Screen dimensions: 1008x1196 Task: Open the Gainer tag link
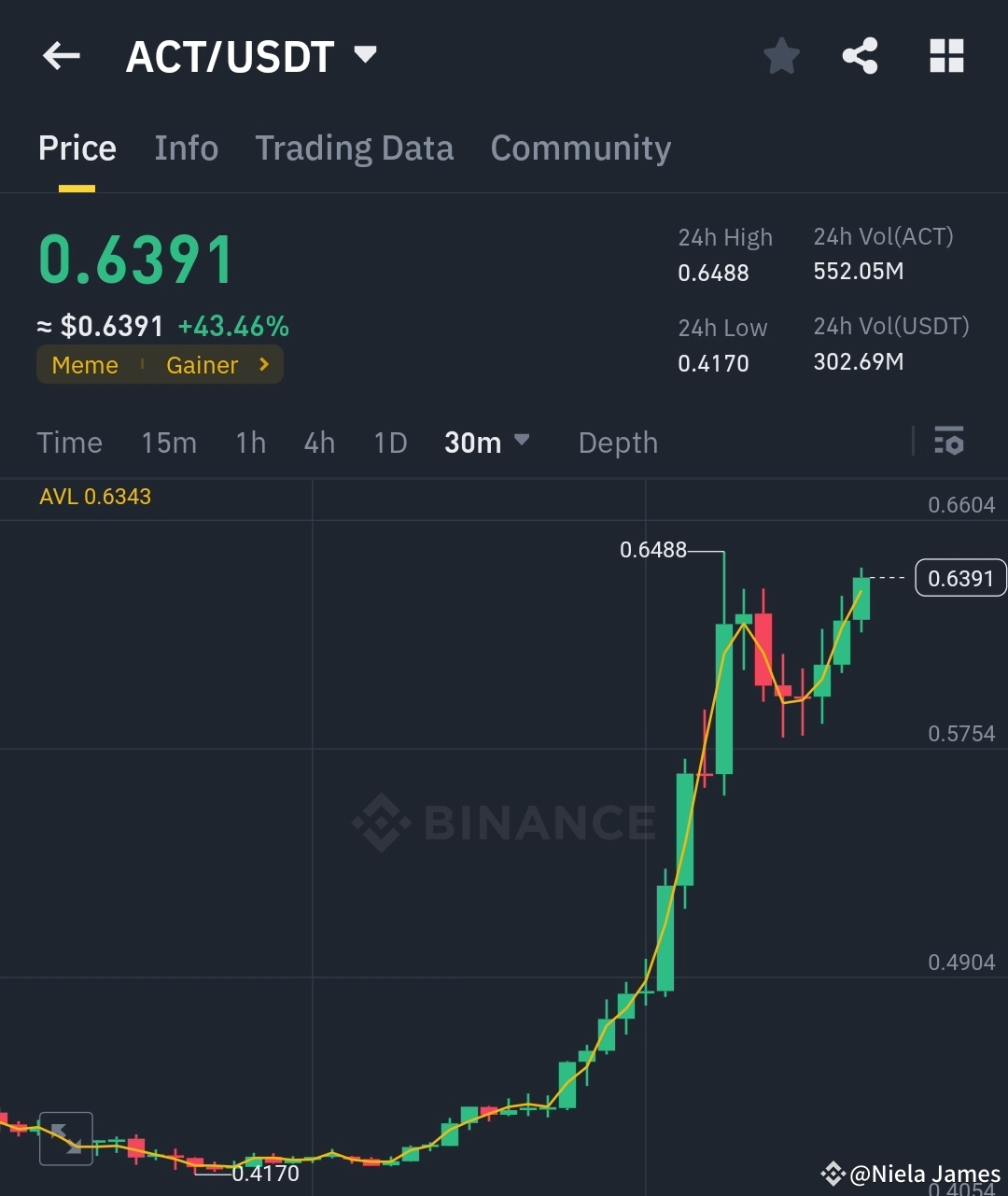[202, 365]
